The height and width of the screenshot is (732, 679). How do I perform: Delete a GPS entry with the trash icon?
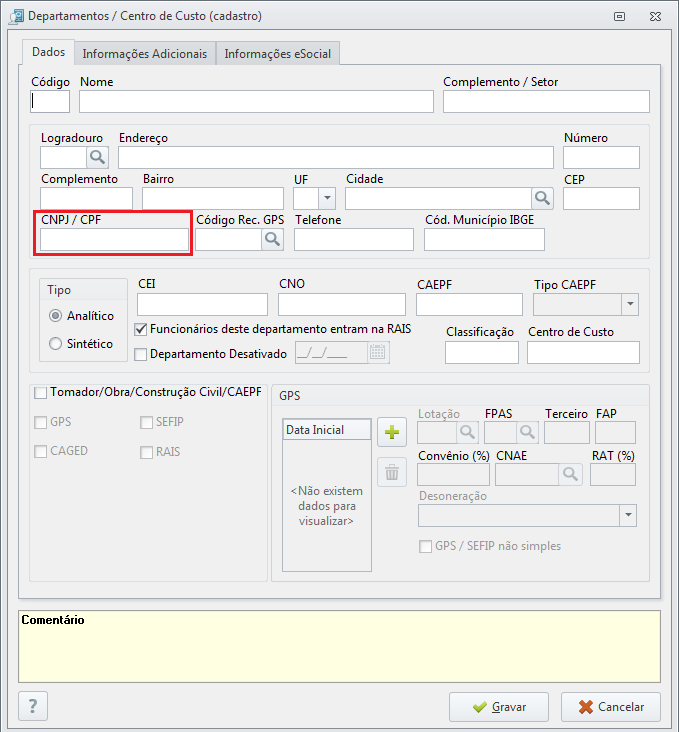[x=392, y=472]
